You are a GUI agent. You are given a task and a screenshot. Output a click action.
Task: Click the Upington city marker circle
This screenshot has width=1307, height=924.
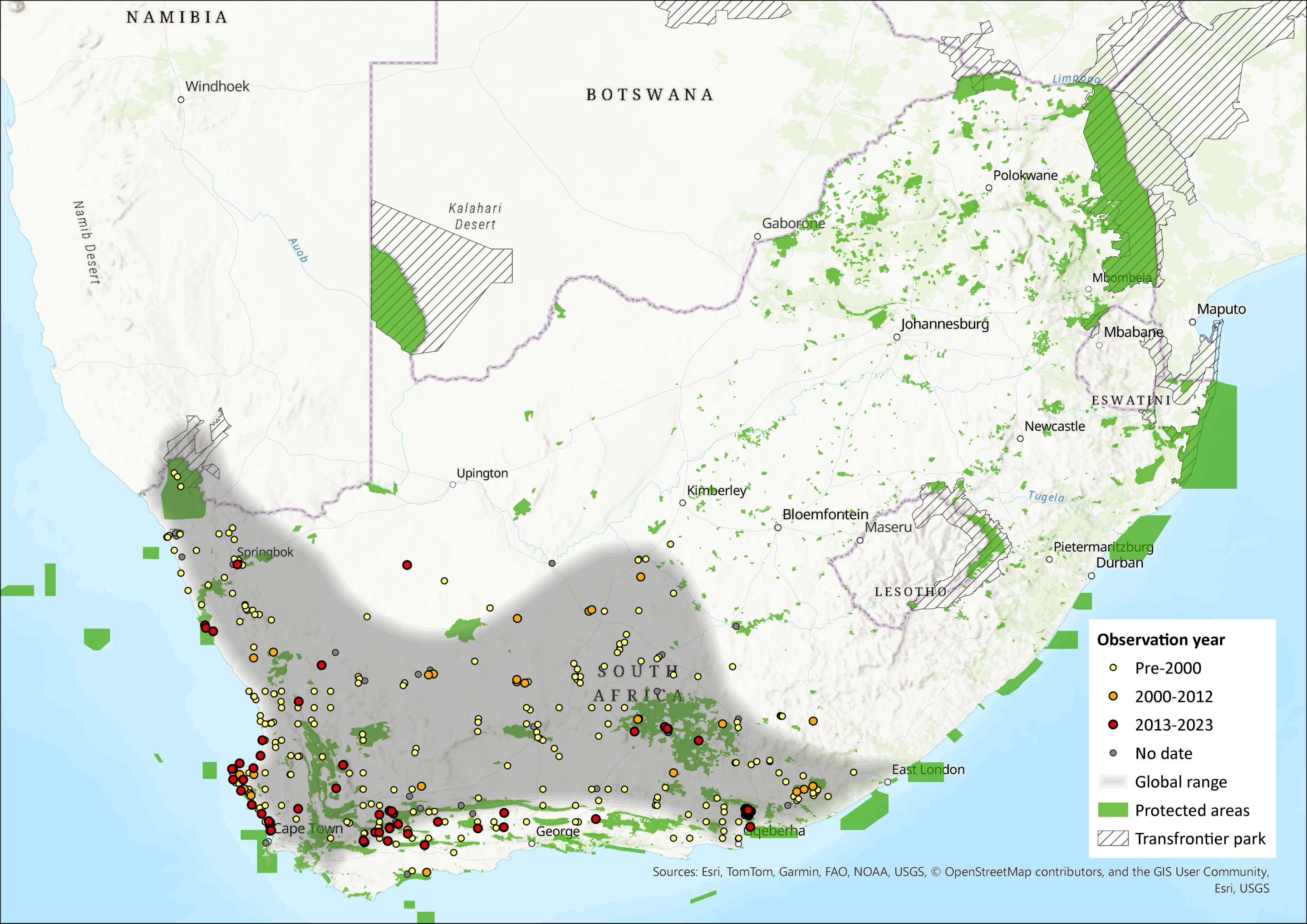point(452,485)
